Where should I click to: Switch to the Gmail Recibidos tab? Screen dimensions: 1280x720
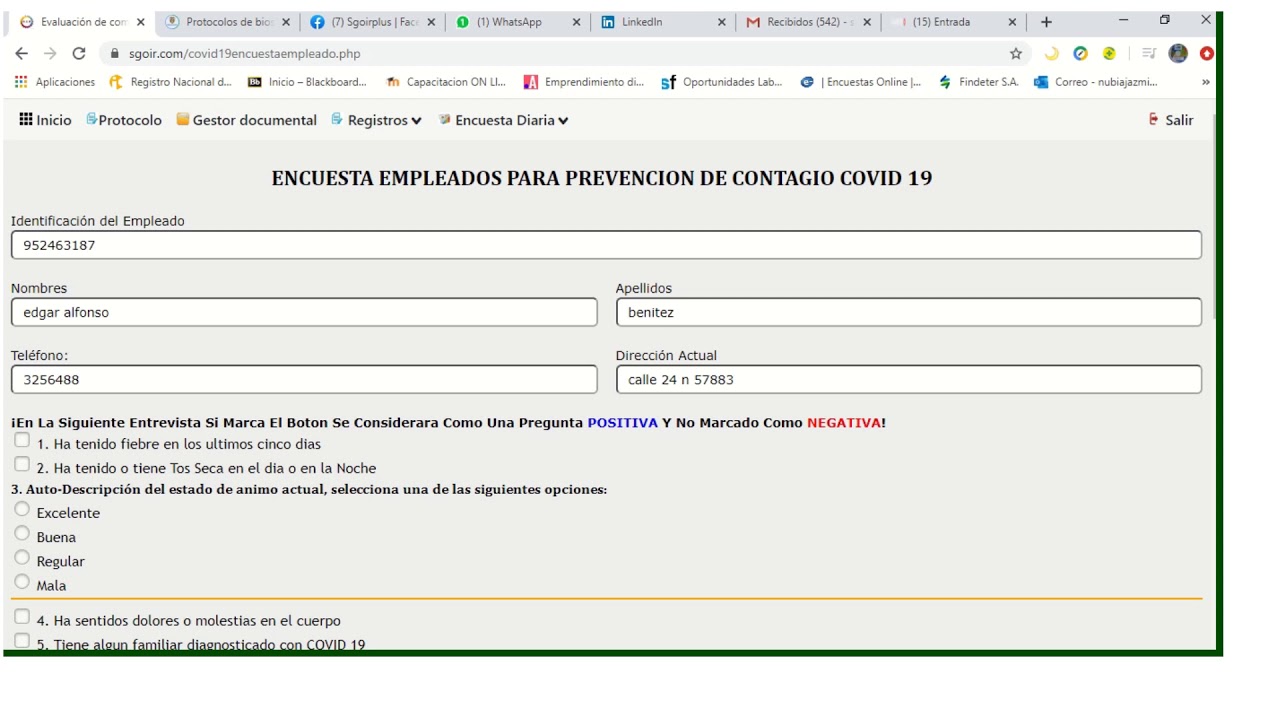point(807,22)
